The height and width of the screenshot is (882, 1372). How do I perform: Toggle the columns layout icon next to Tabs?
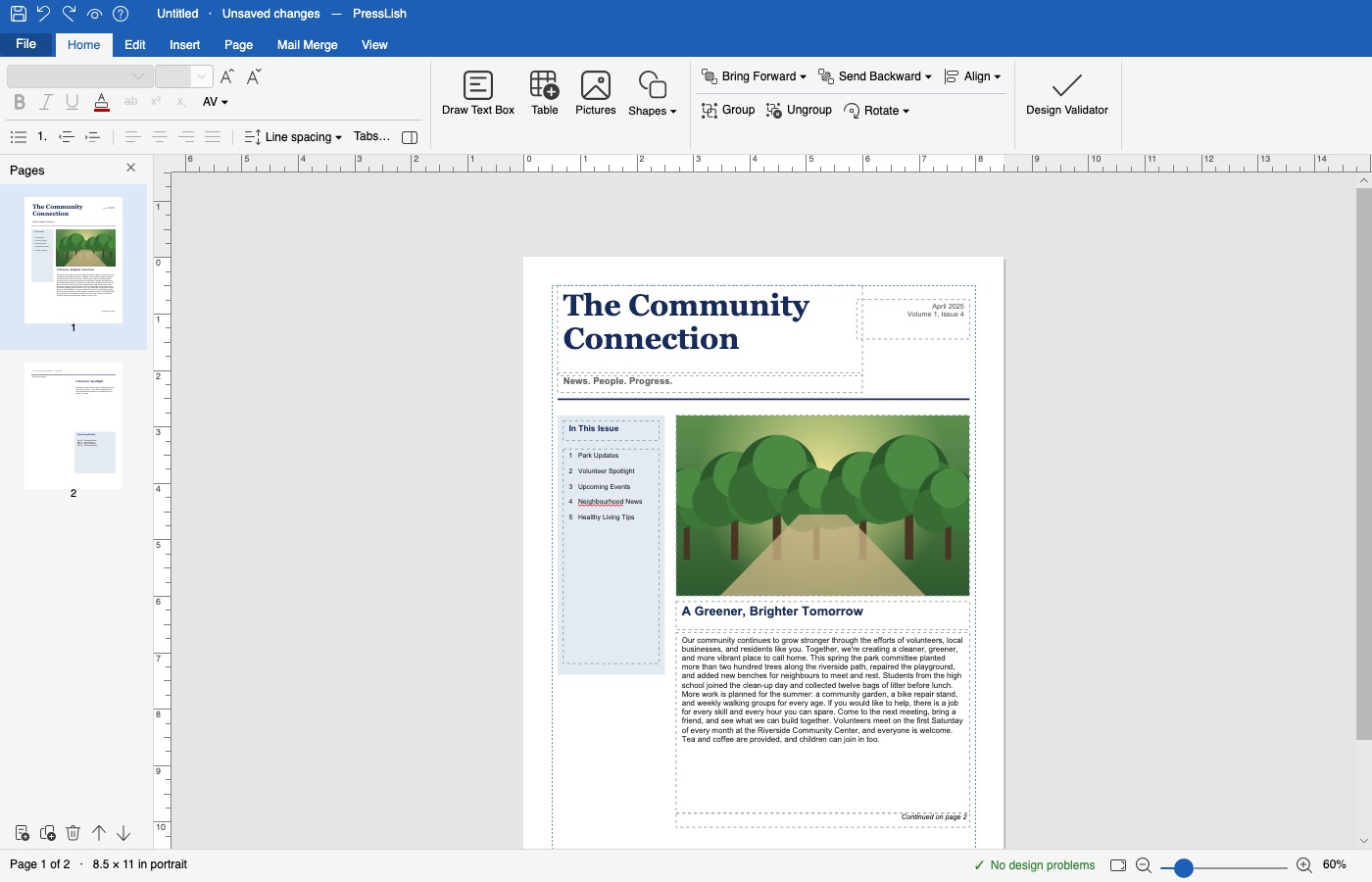[x=411, y=137]
